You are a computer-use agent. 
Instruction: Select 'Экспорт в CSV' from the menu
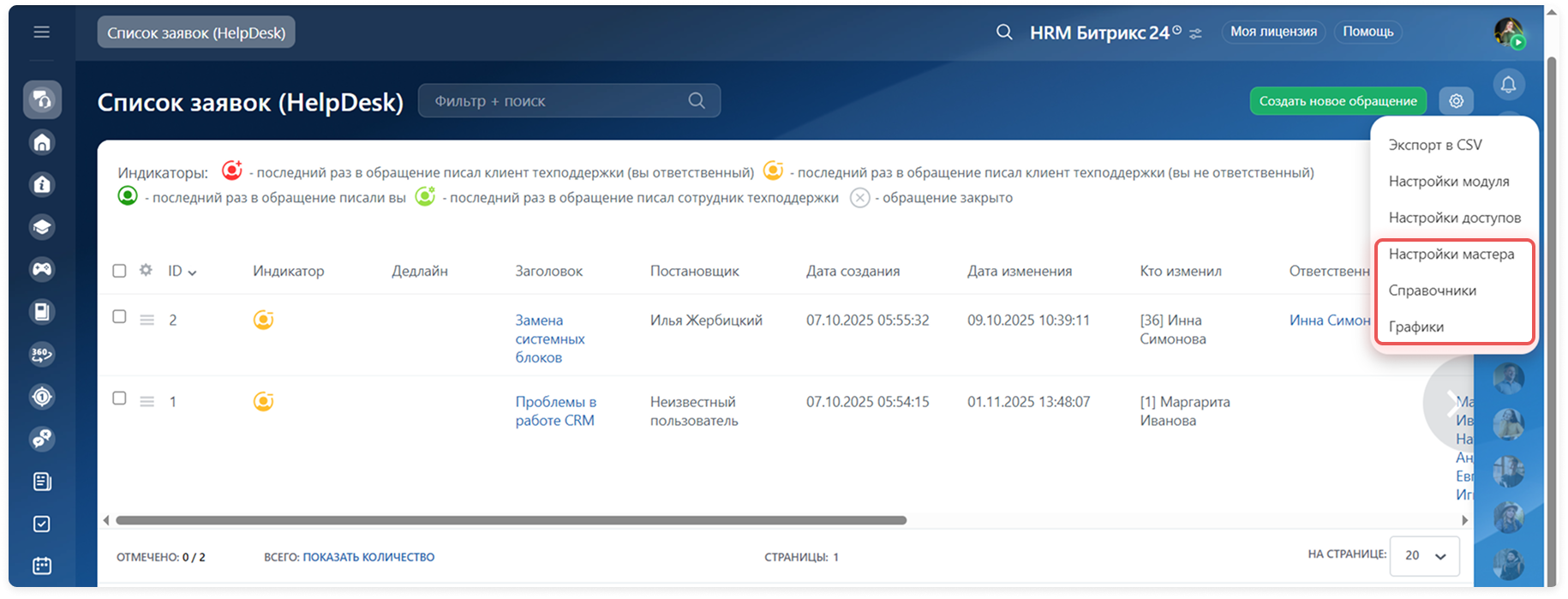(x=1434, y=145)
